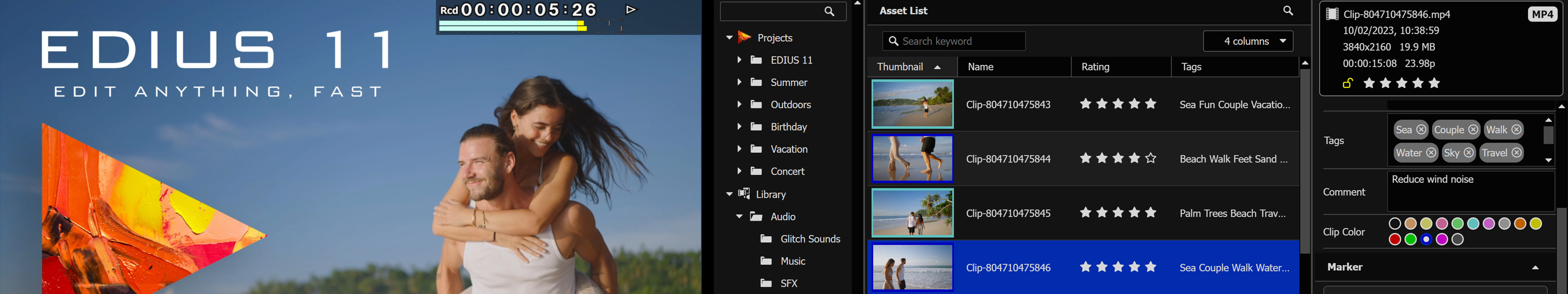Click the magnifier icon in the folder search box
This screenshot has width=1568, height=294.
coord(829,11)
